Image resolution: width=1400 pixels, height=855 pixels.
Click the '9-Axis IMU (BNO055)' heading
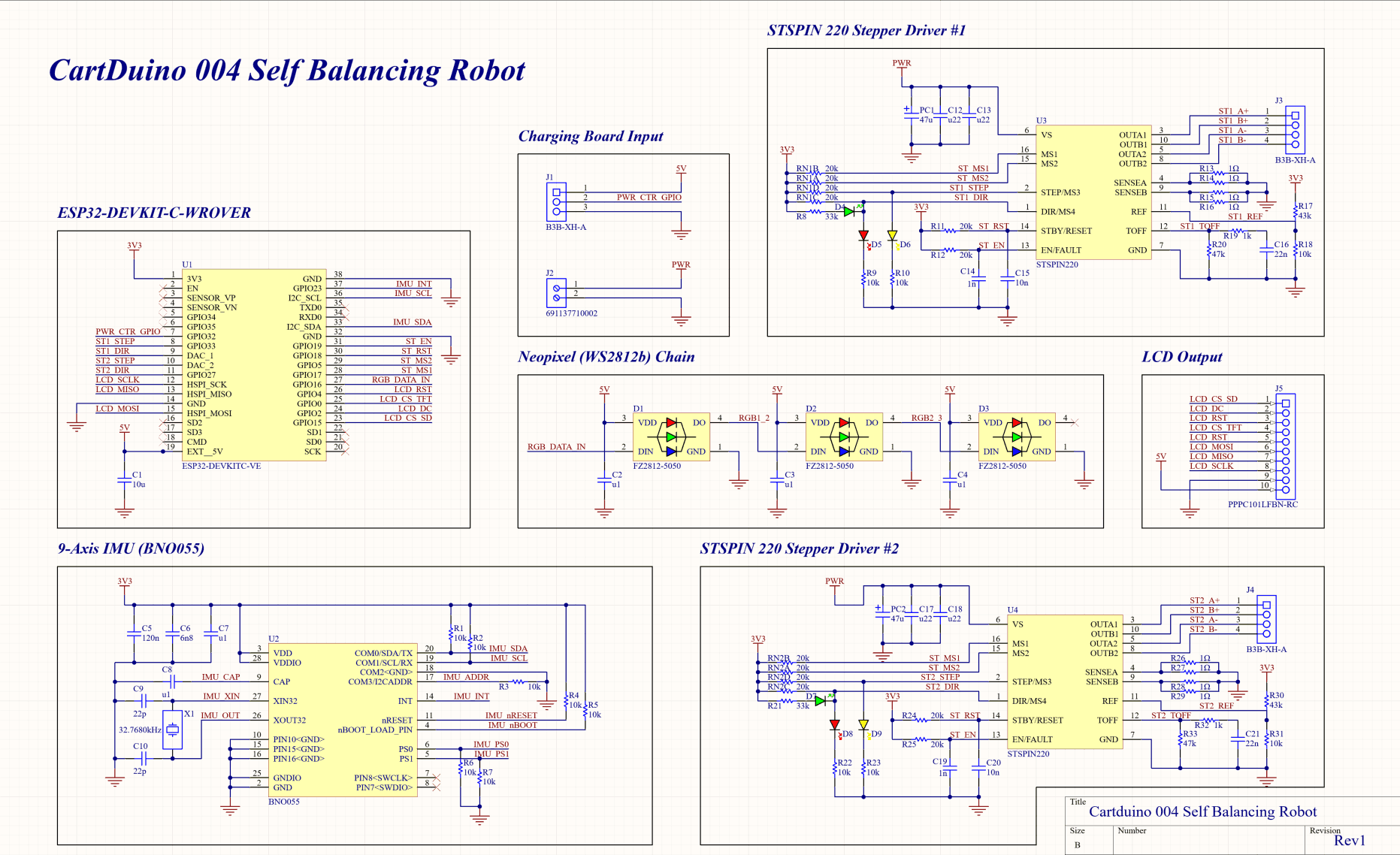[131, 548]
